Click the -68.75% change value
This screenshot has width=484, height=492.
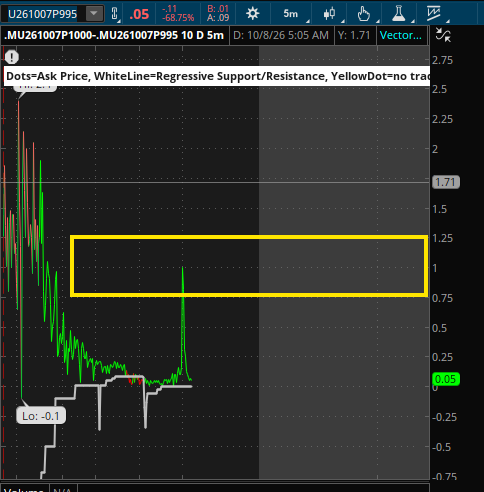pos(178,18)
